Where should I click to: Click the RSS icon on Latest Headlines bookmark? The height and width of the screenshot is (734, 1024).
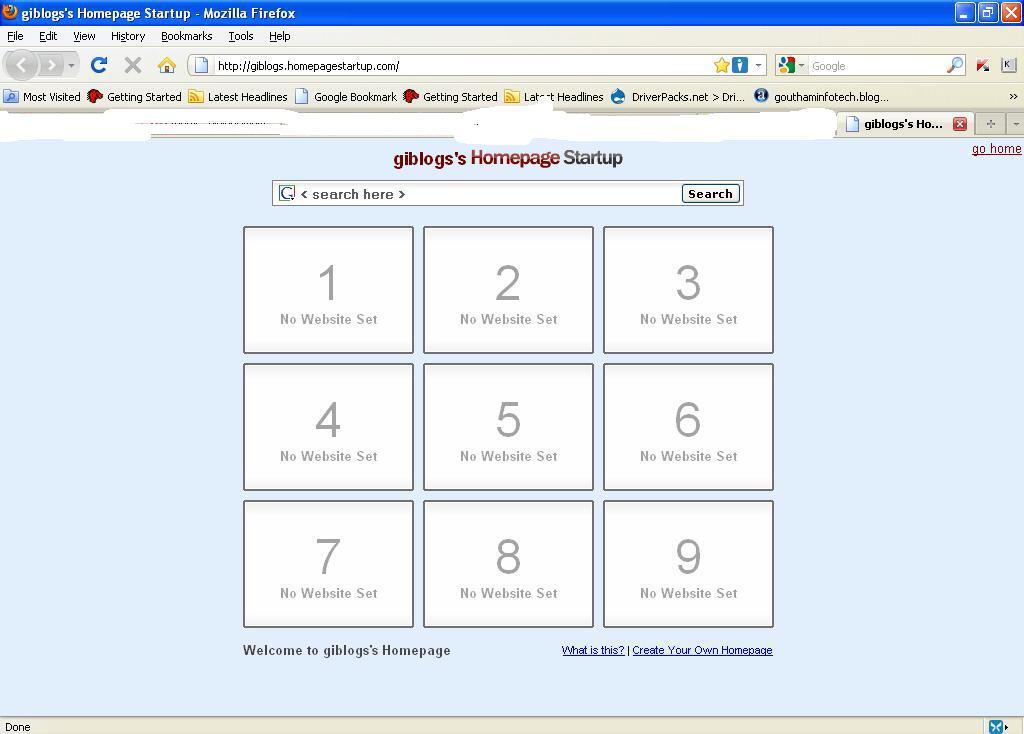click(x=198, y=96)
